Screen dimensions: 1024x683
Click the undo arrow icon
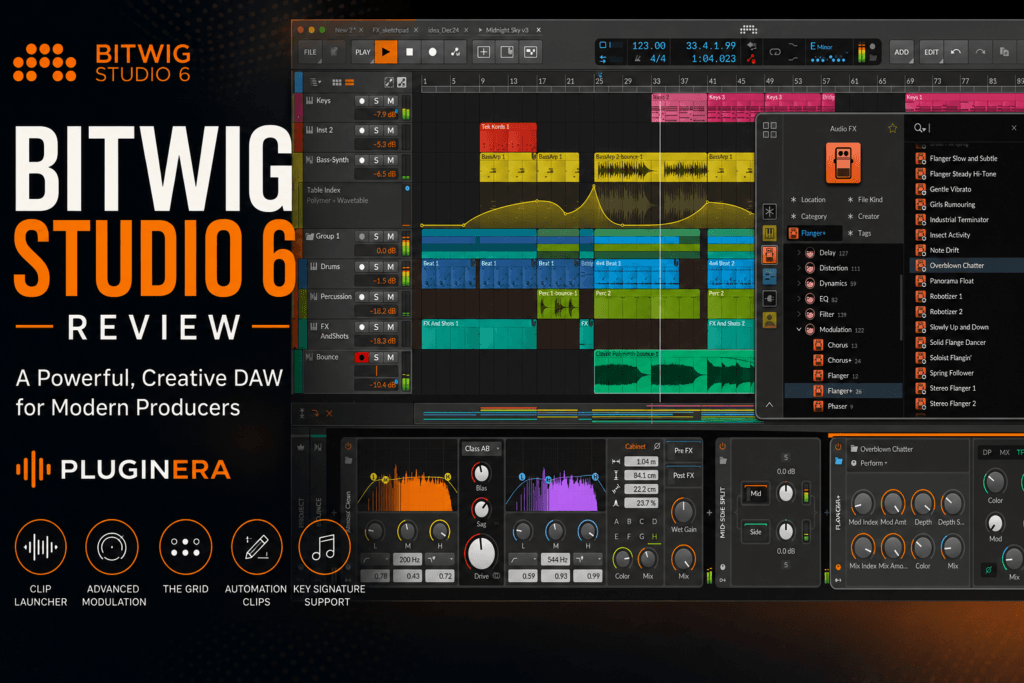tap(956, 52)
